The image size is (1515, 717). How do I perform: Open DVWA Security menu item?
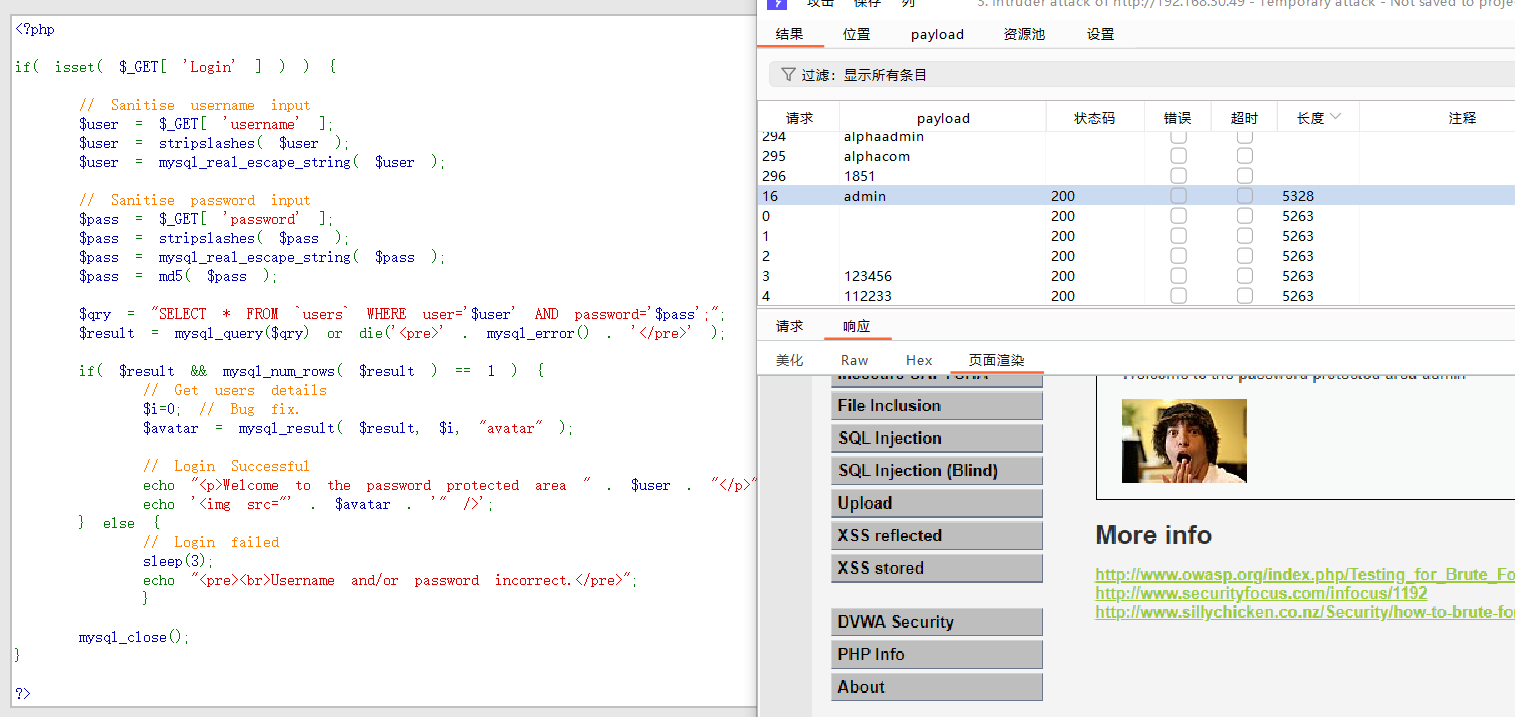tap(937, 622)
